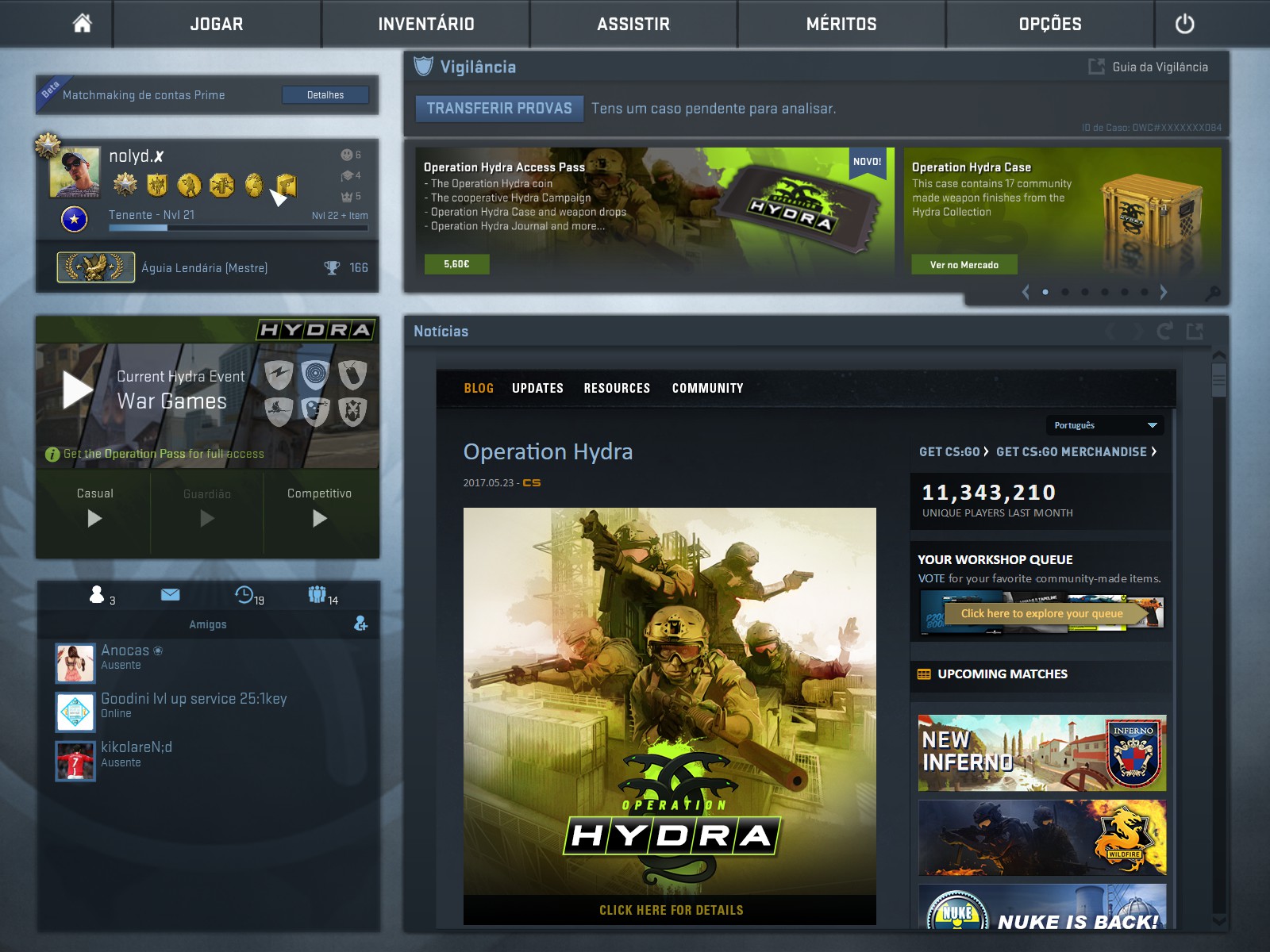The width and height of the screenshot is (1270, 952).
Task: Select friend Anocas
Action: pos(208,663)
